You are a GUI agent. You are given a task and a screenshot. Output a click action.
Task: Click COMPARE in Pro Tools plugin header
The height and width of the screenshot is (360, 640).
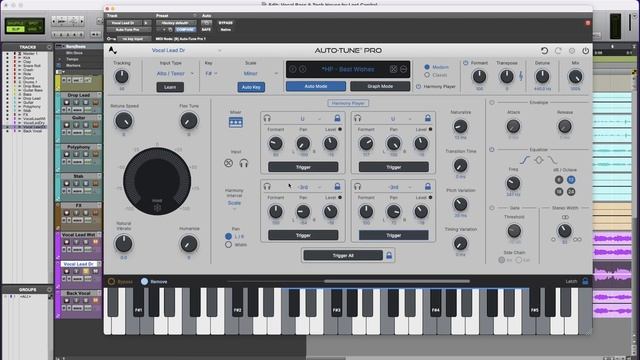pos(185,30)
